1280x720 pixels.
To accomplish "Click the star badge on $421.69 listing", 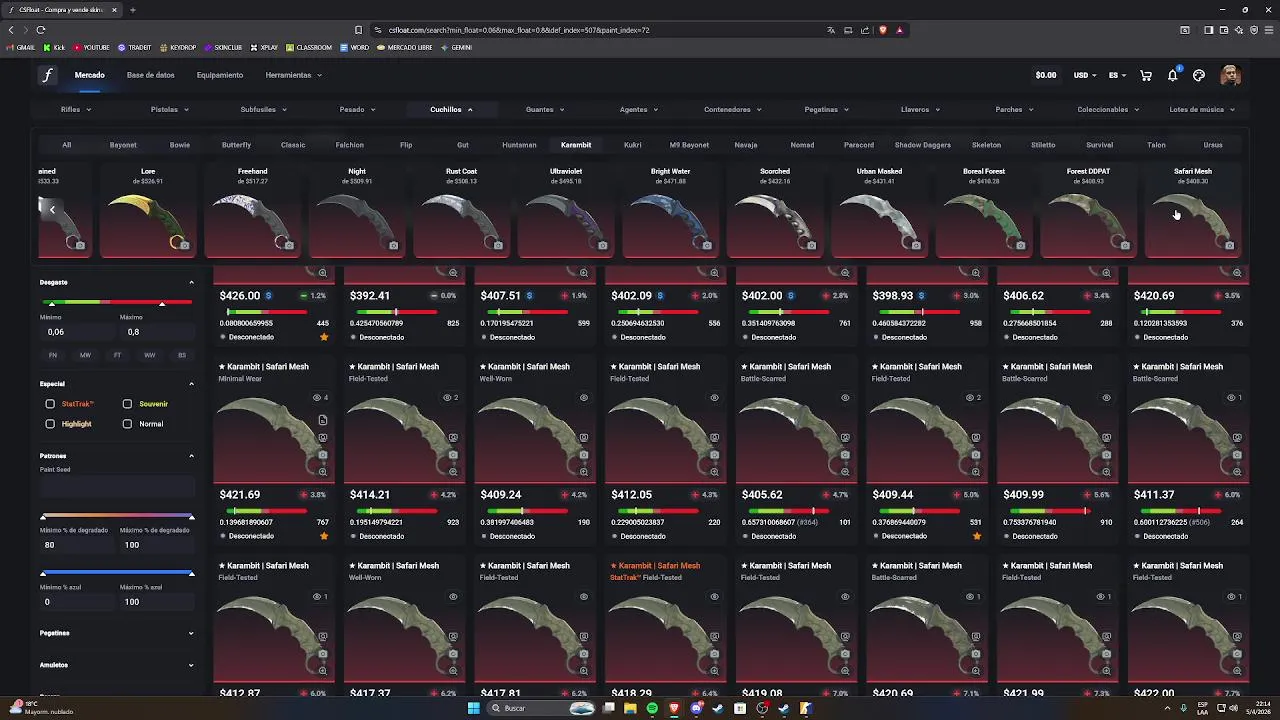I will point(324,536).
